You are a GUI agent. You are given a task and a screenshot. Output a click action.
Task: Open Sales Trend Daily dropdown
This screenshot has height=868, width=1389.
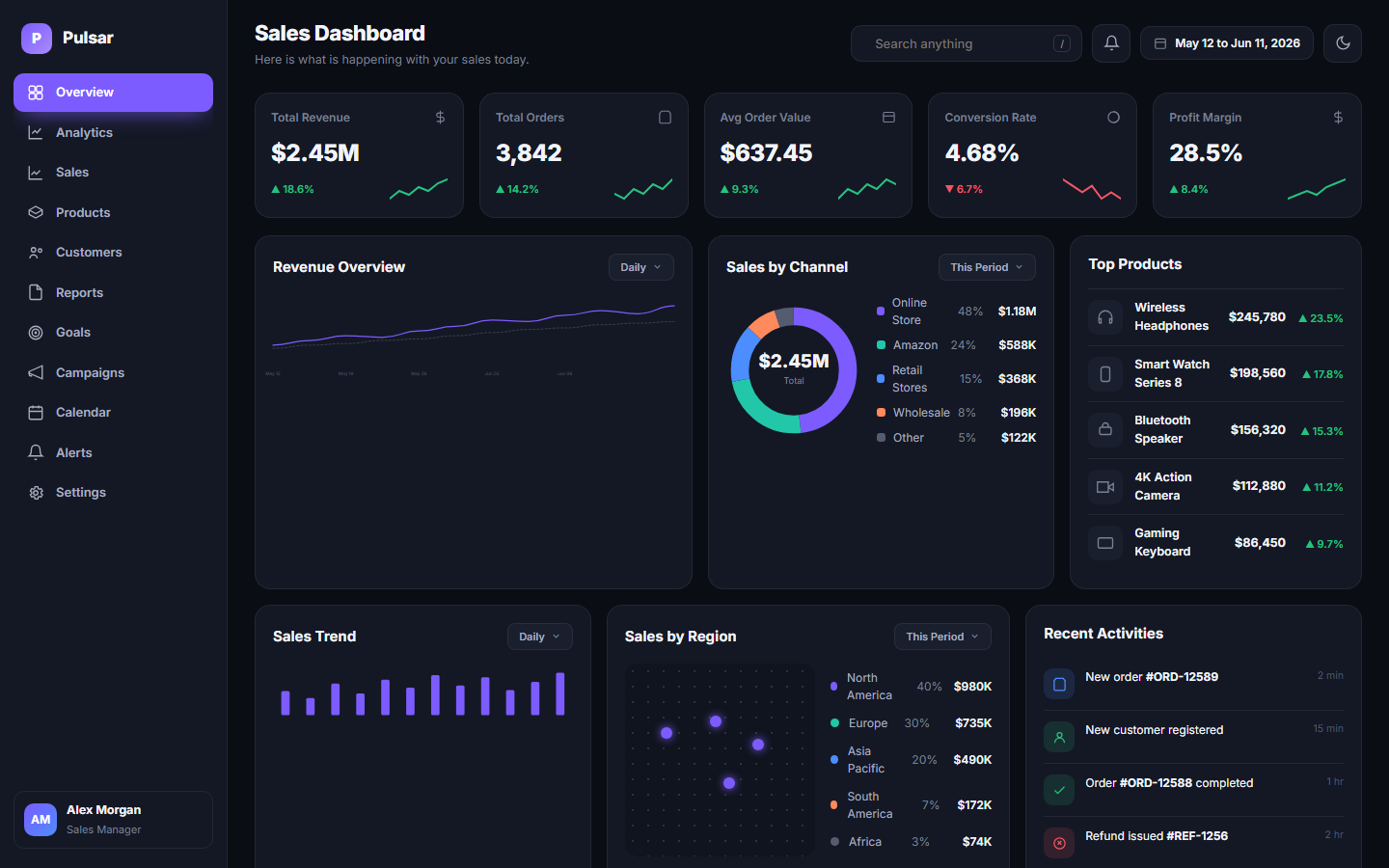point(540,637)
